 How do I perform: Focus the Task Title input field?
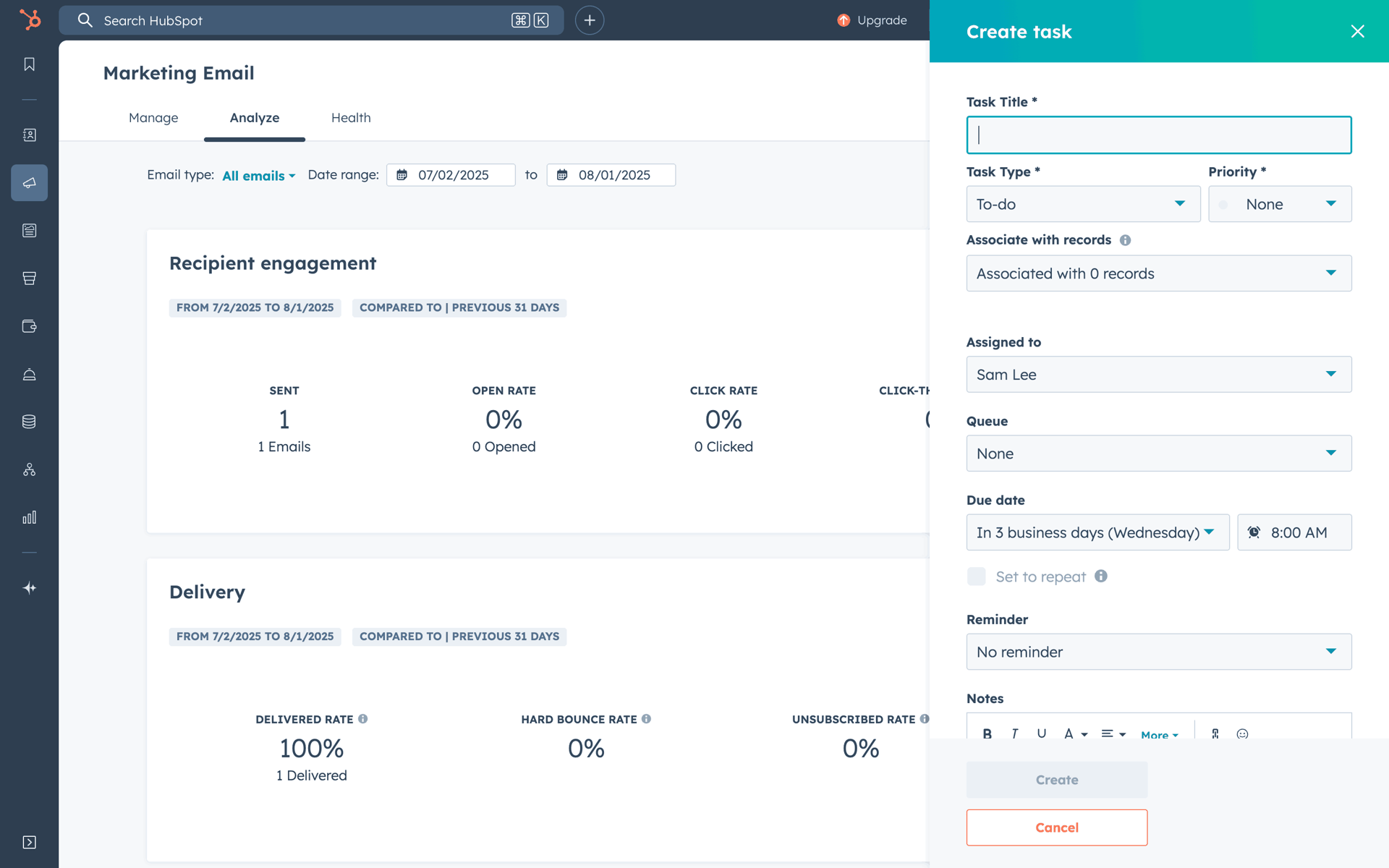click(1159, 135)
